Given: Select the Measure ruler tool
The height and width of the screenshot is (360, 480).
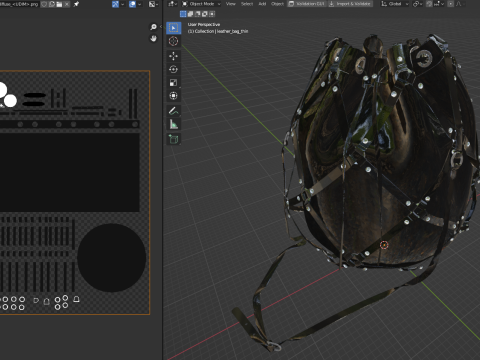Looking at the screenshot, I should pyautogui.click(x=173, y=124).
